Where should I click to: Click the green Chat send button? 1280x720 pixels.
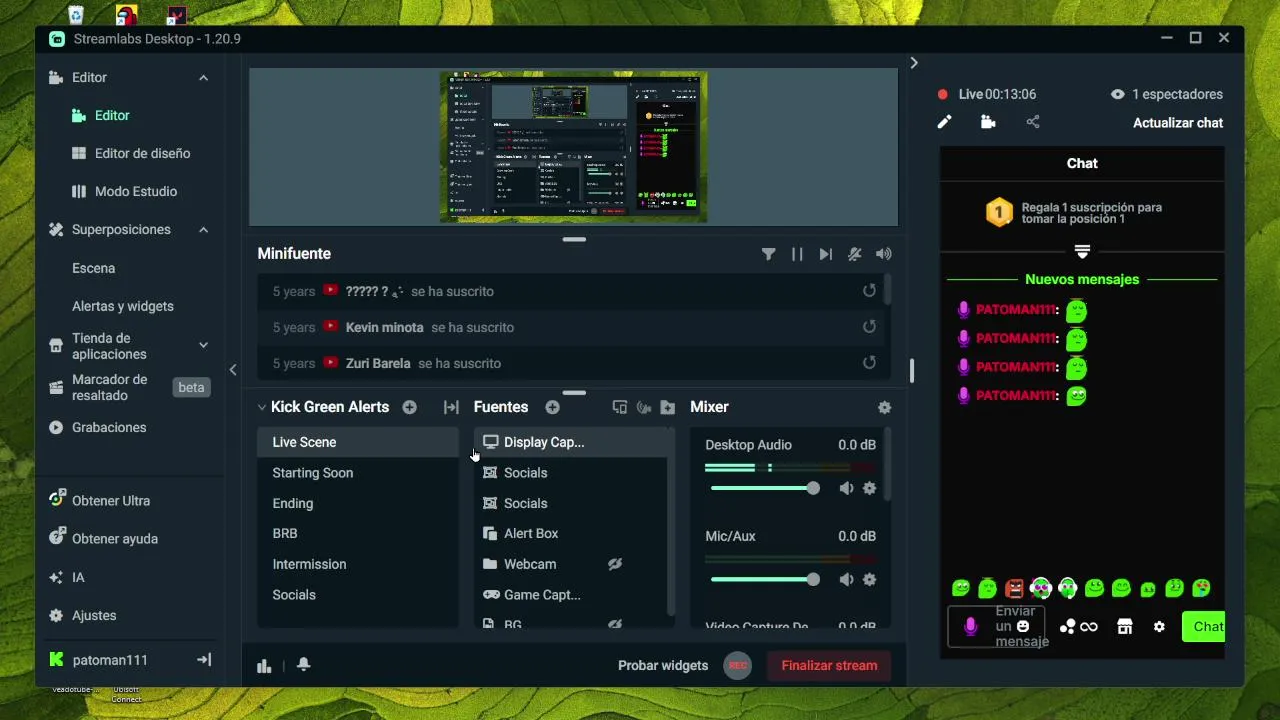(x=1203, y=627)
